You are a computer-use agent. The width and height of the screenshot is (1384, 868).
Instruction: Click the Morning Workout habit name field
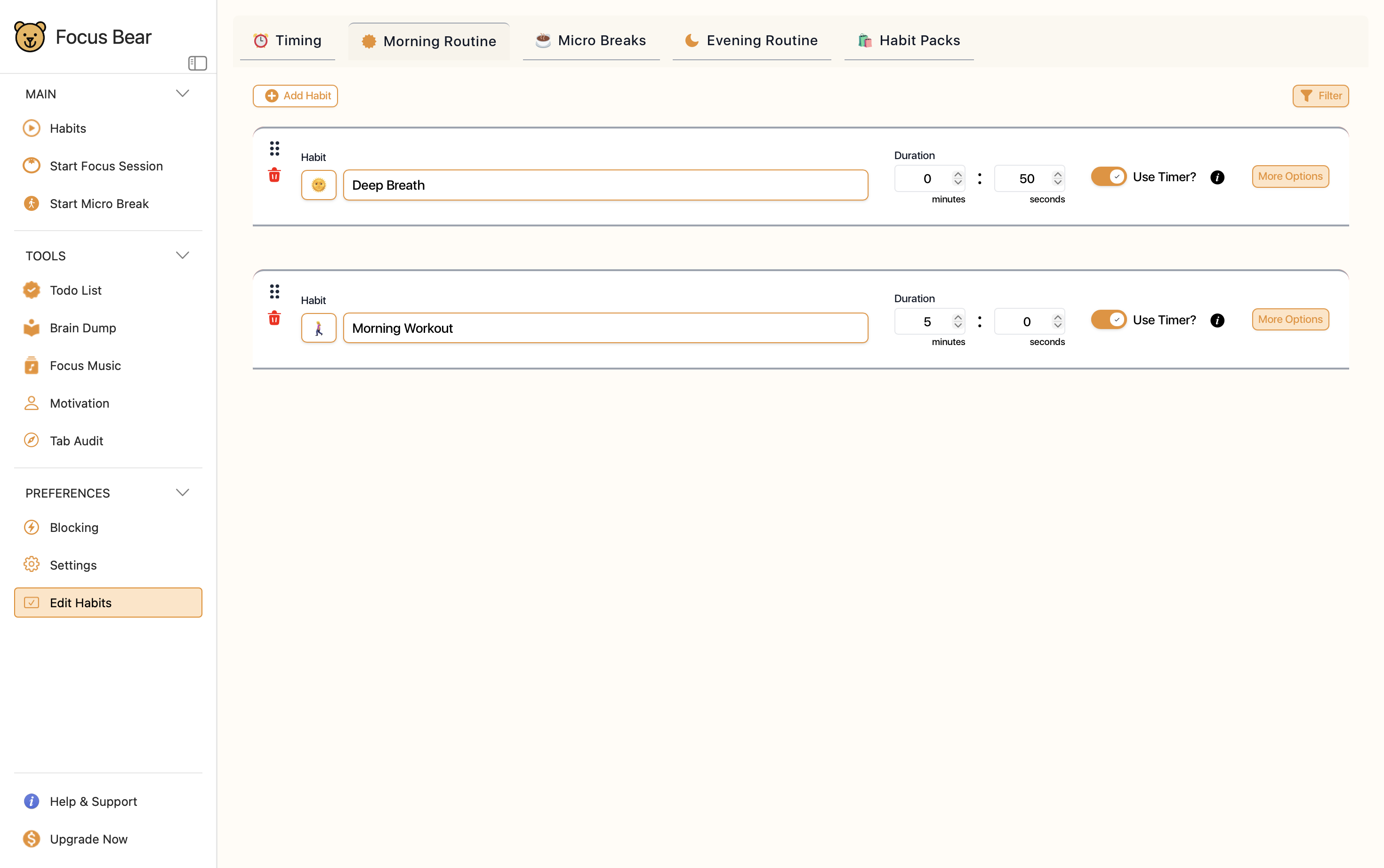click(605, 328)
